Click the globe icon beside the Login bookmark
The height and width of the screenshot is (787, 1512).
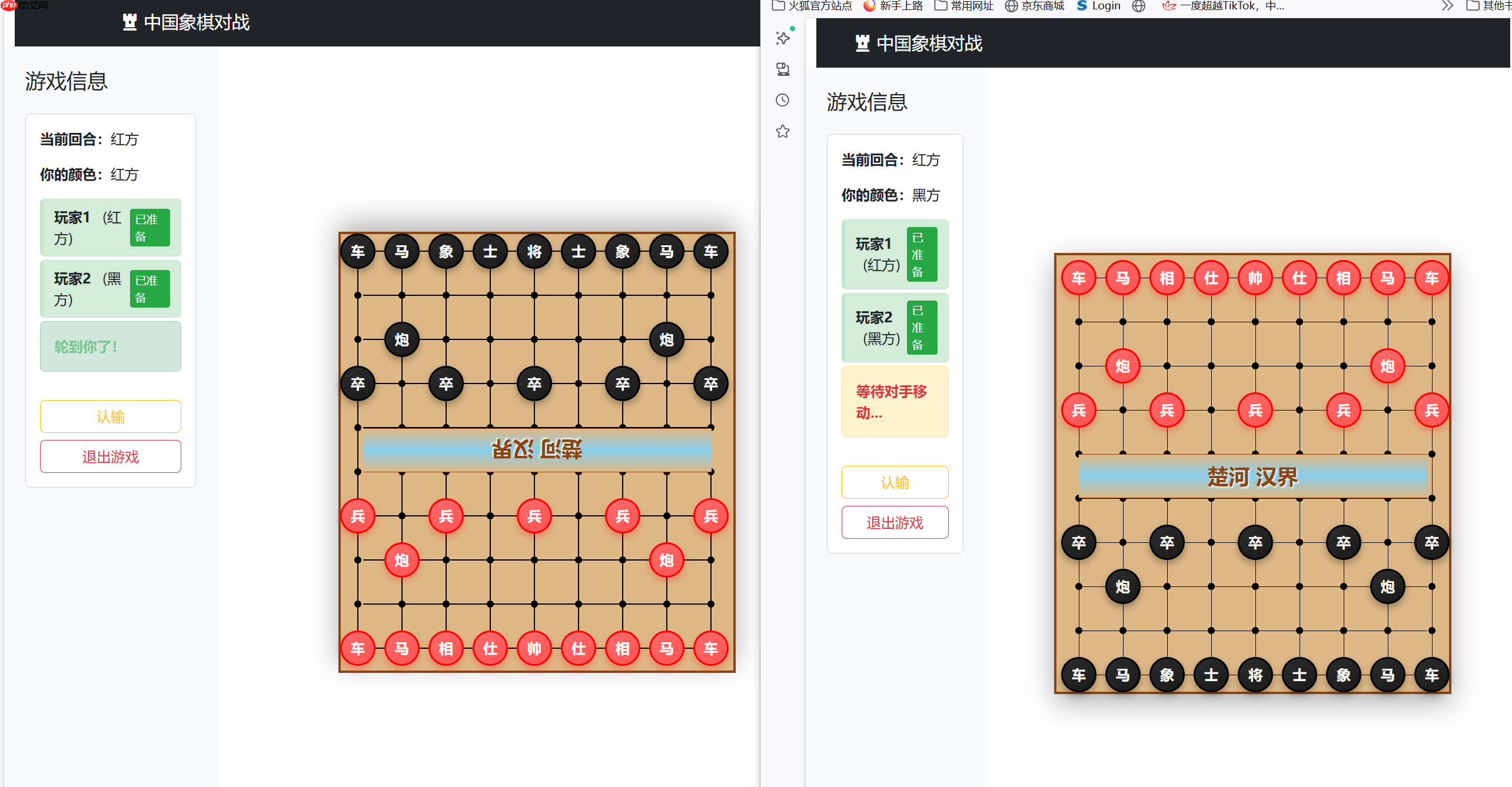(x=1138, y=6)
